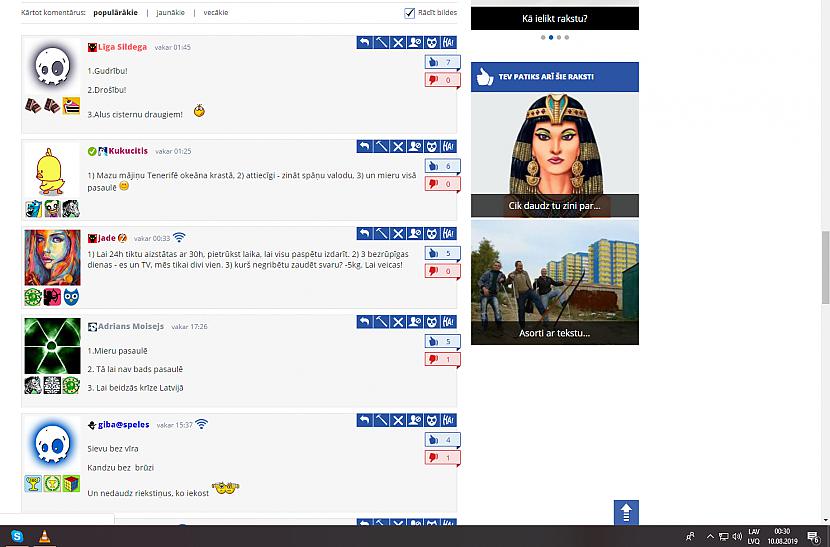This screenshot has width=830, height=547.
Task: Reply to Līga Sildega's comment with arrow icon
Action: (365, 43)
